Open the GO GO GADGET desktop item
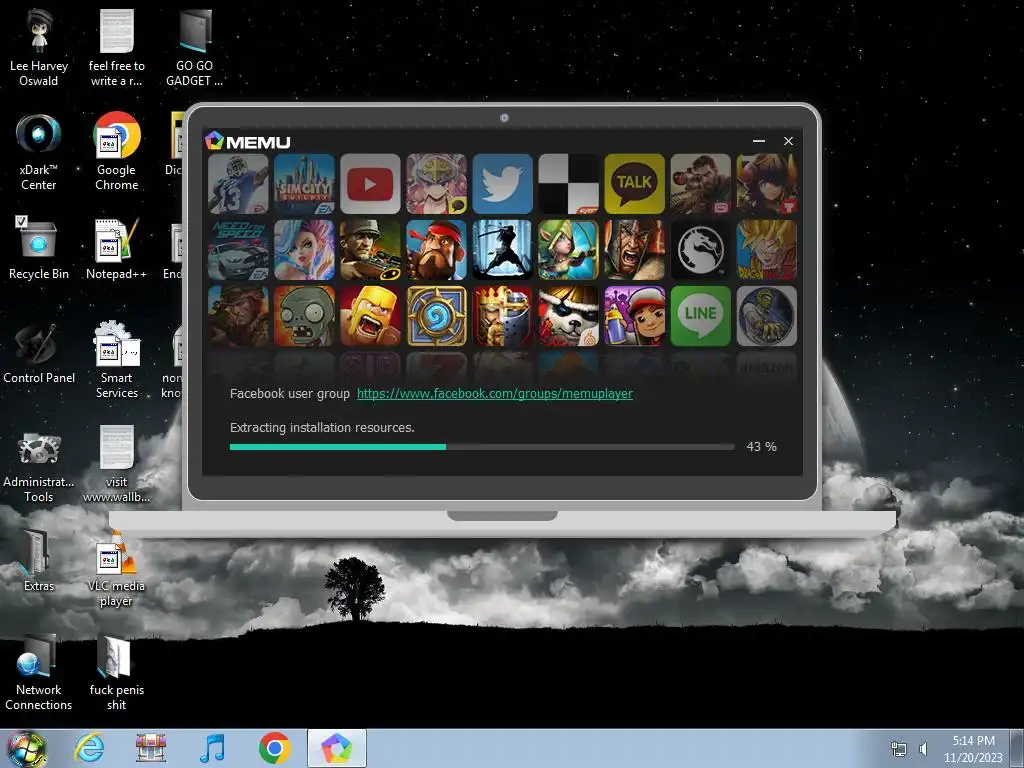 click(194, 48)
